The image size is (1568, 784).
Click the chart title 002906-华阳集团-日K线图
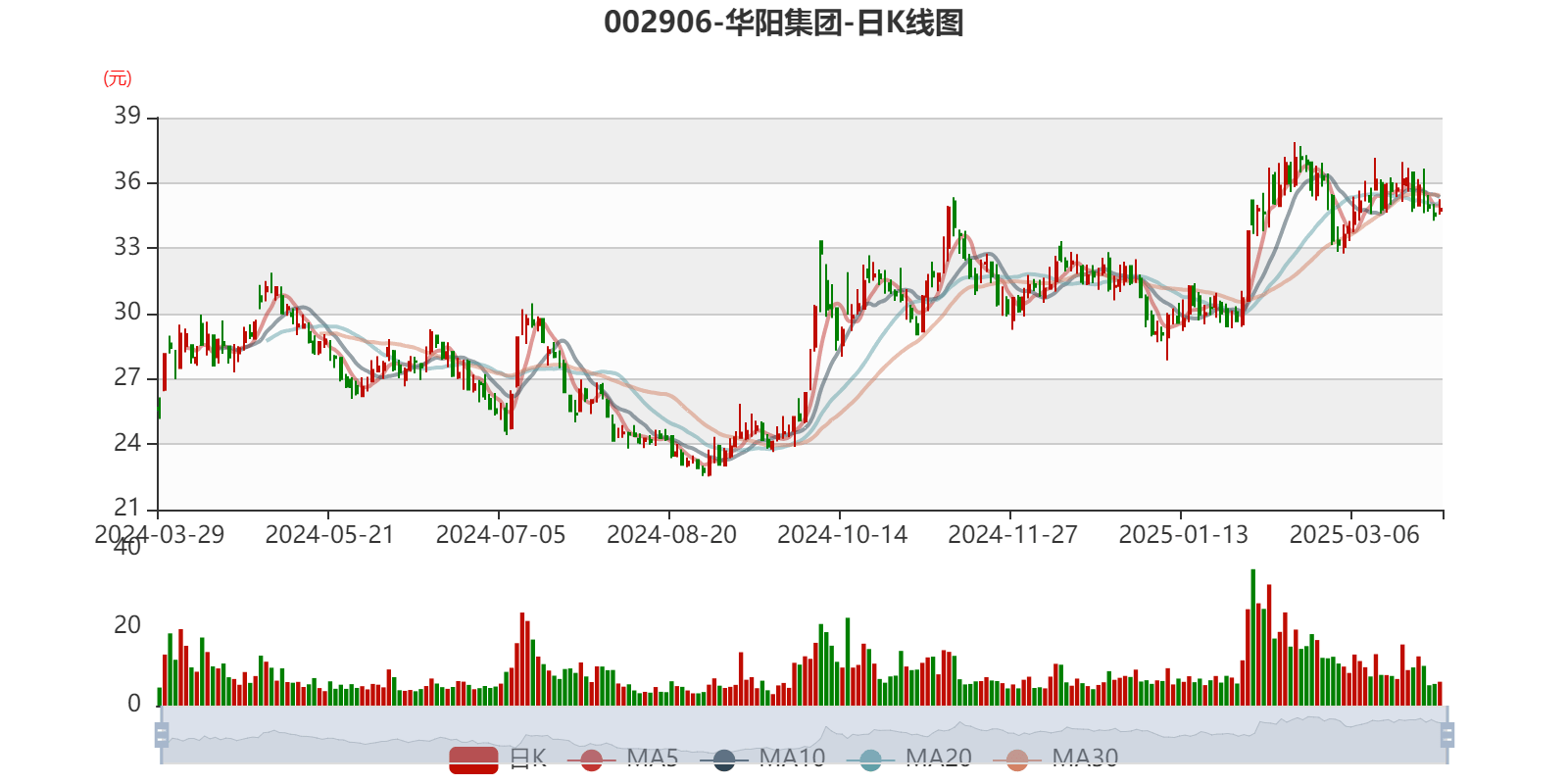point(784,22)
